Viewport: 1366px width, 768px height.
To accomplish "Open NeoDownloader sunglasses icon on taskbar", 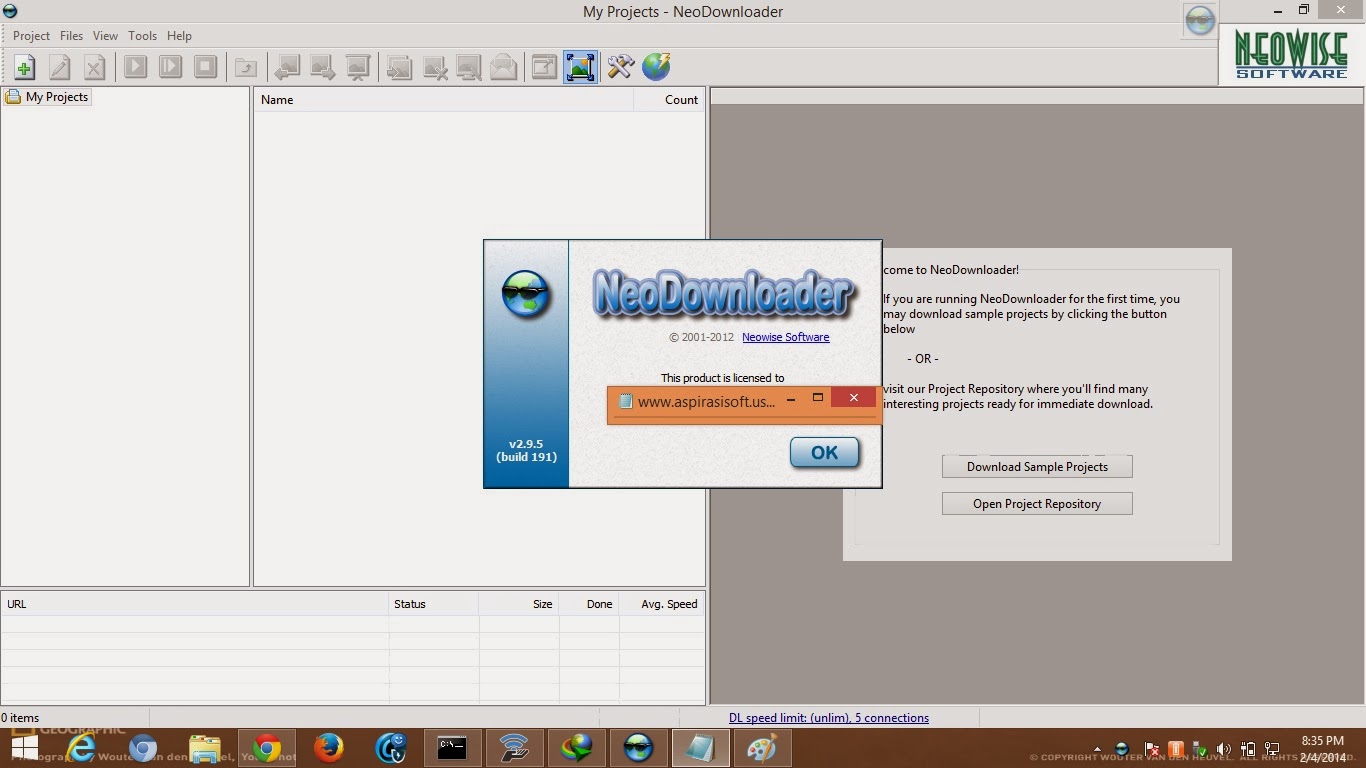I will pos(639,748).
